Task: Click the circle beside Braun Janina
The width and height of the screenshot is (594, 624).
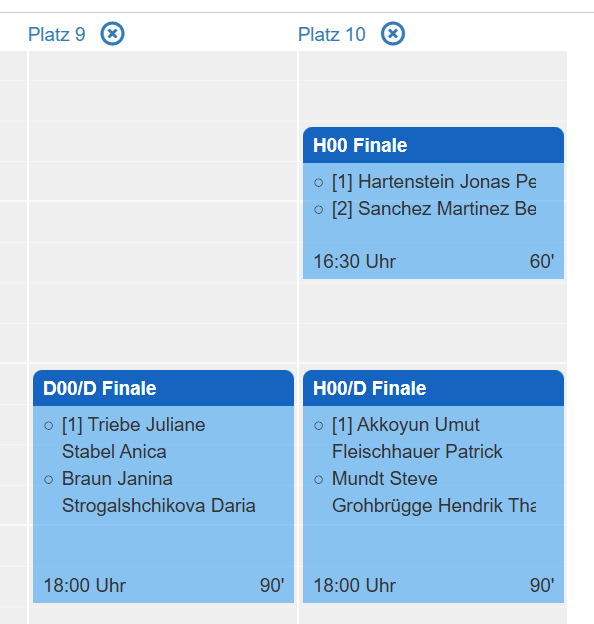Action: (x=49, y=480)
